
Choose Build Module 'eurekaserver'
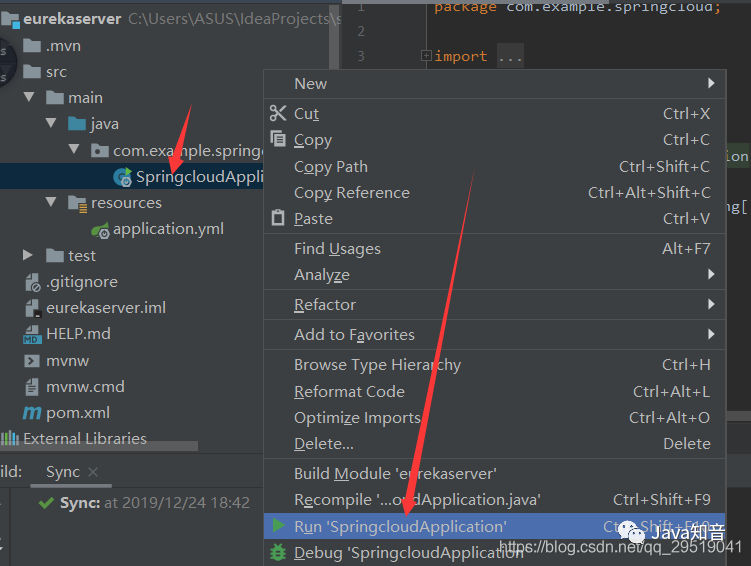pos(495,474)
